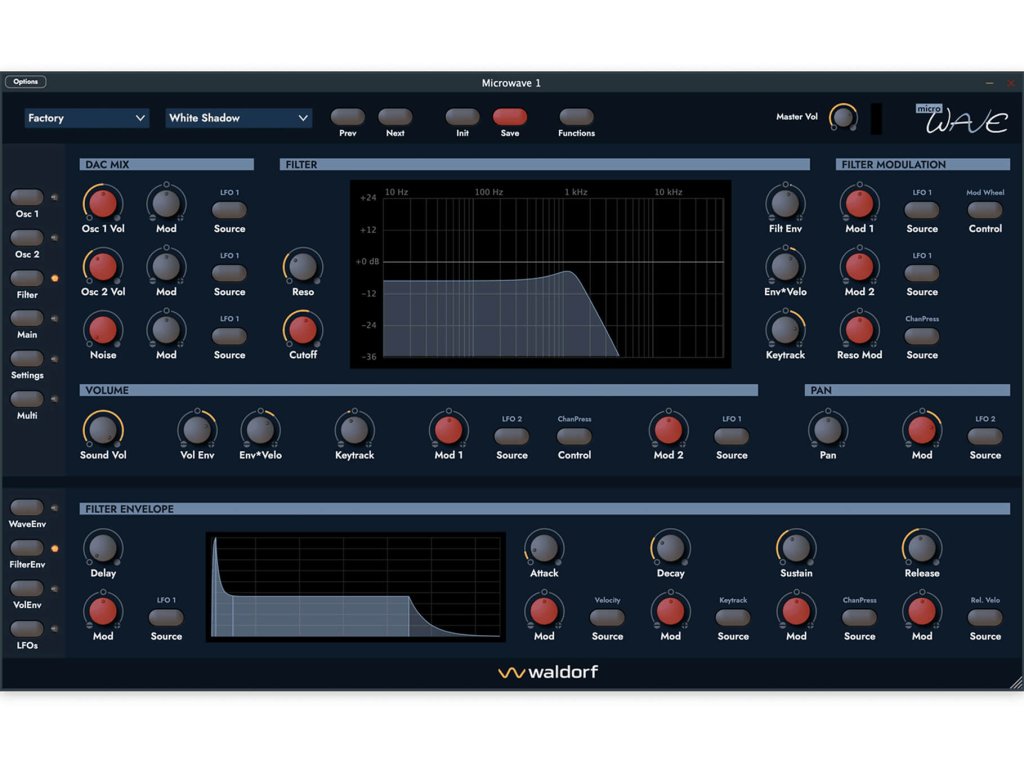Click the Release knob

click(x=921, y=548)
